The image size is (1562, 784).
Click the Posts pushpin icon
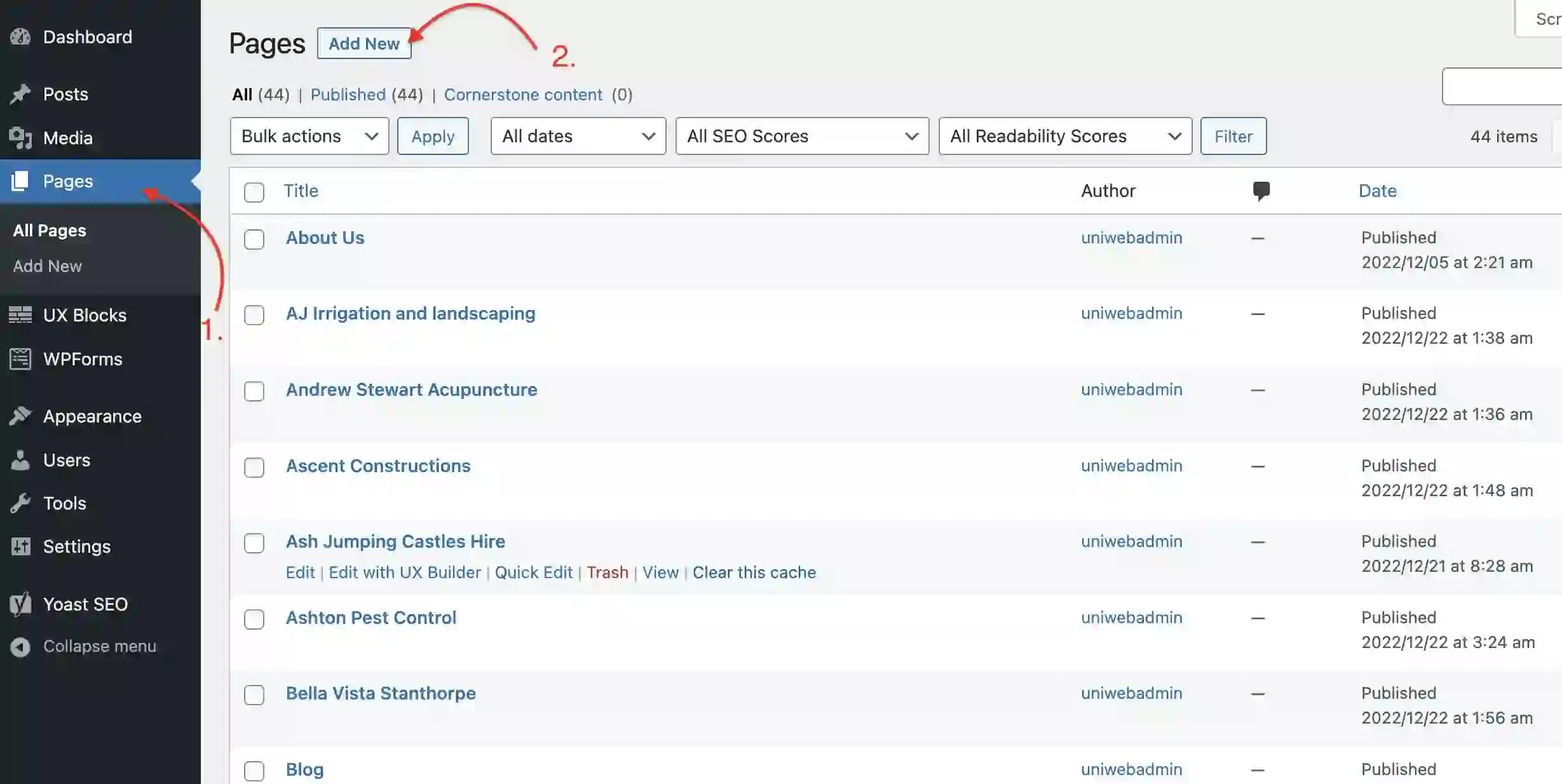20,94
